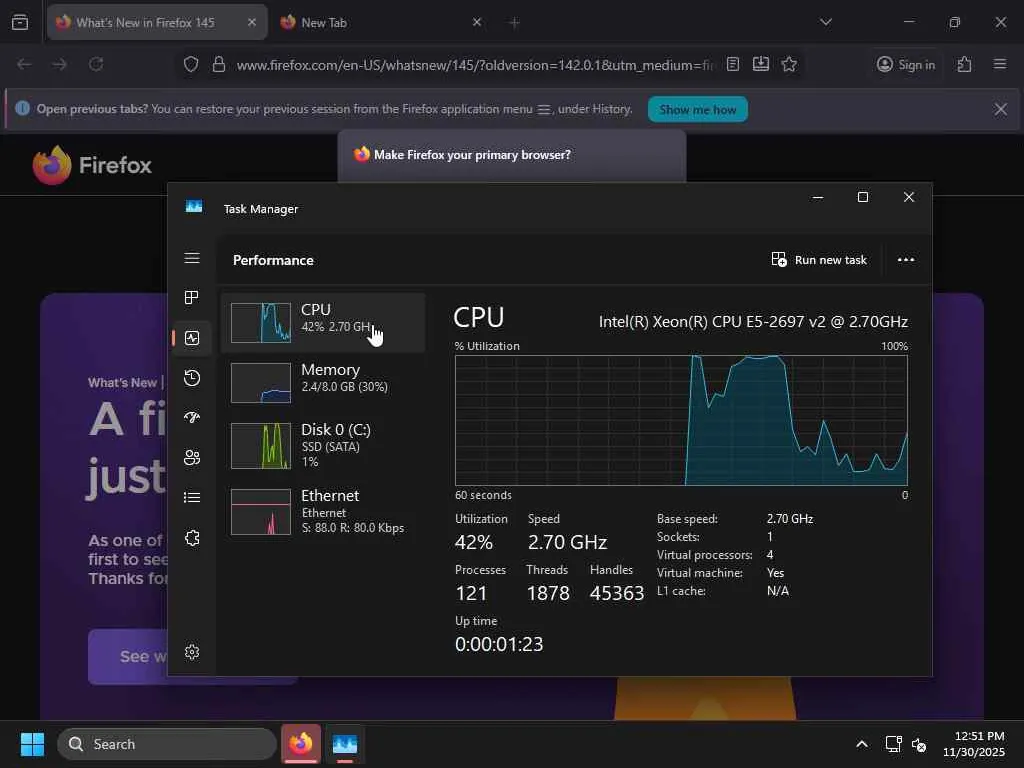Open Task Manager more options menu
The height and width of the screenshot is (768, 1024).
906,260
